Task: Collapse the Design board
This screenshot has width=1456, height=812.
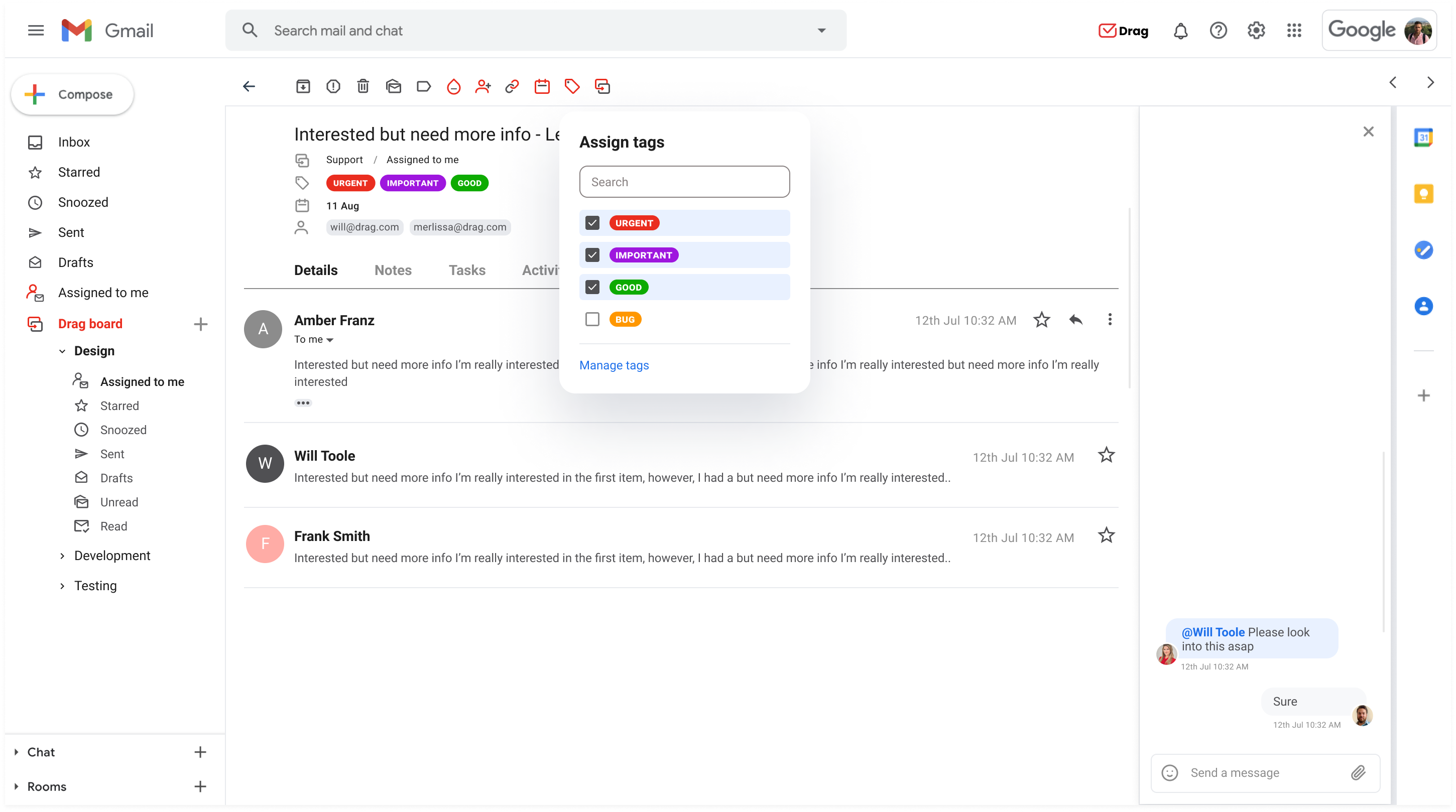Action: point(62,351)
